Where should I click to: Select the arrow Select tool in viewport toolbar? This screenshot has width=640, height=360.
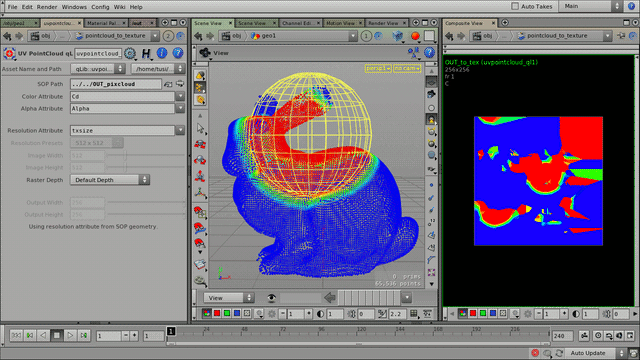(200, 128)
